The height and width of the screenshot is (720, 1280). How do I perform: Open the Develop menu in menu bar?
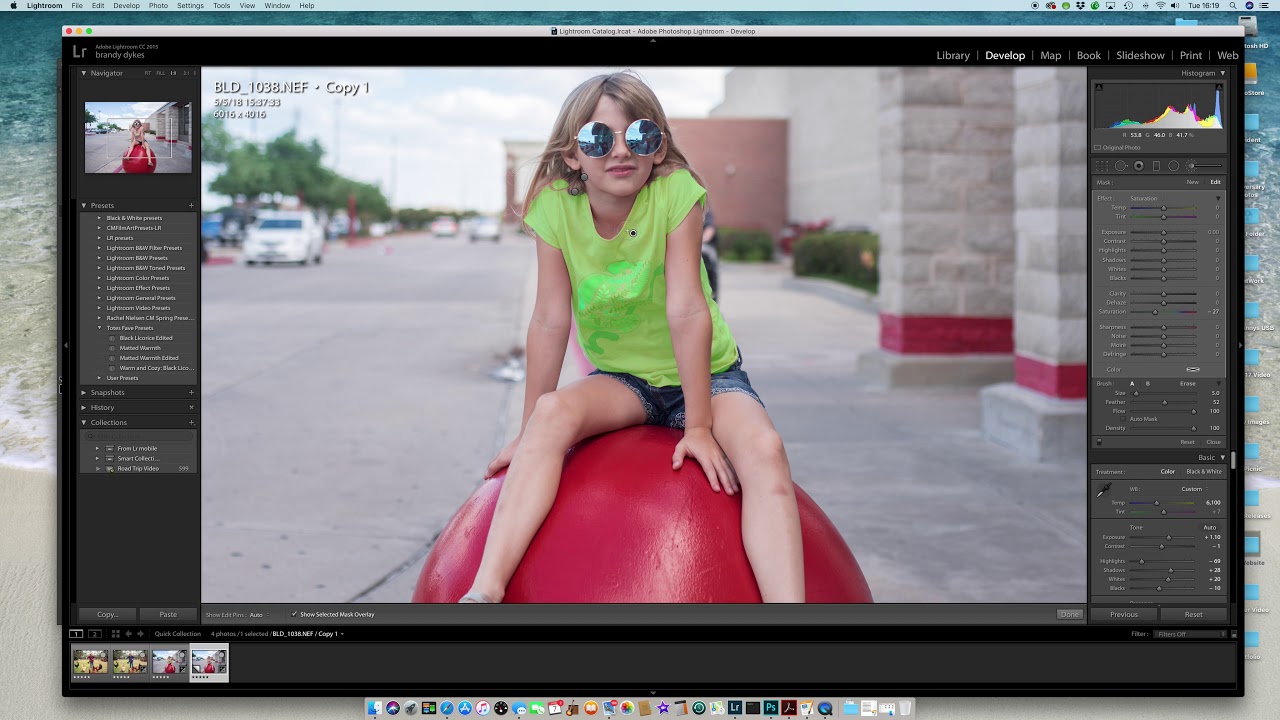click(x=126, y=6)
